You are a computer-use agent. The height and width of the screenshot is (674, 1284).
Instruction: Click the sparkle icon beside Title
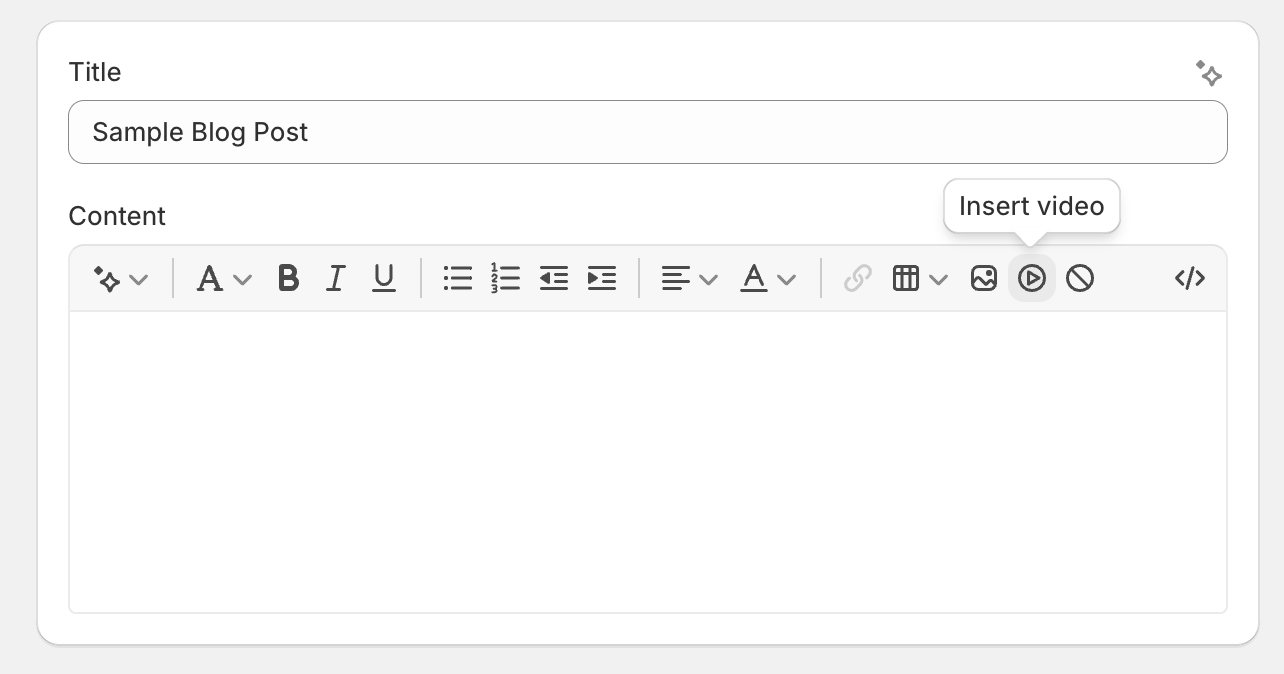[x=1209, y=73]
